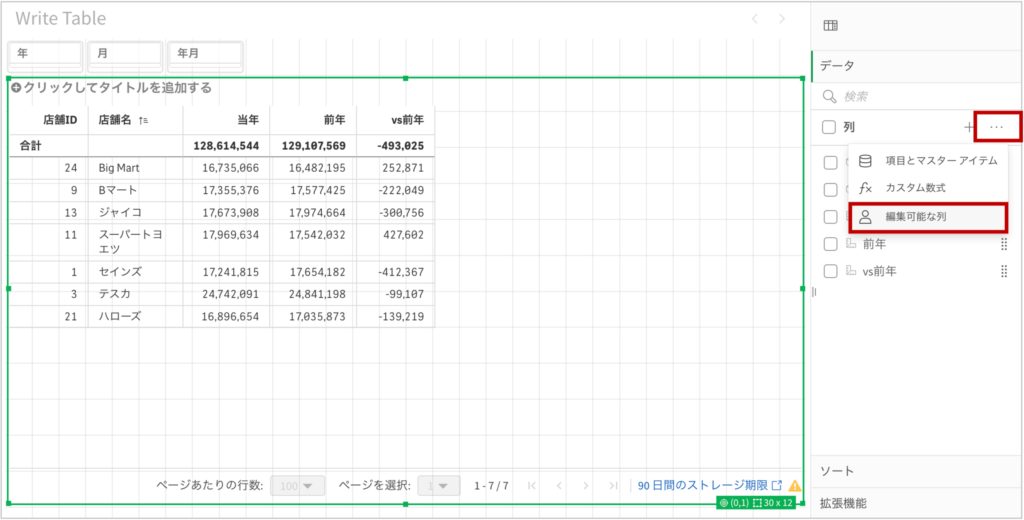The width and height of the screenshot is (1024, 520).
Task: Click the add-title plus icon
Action: [x=16, y=88]
